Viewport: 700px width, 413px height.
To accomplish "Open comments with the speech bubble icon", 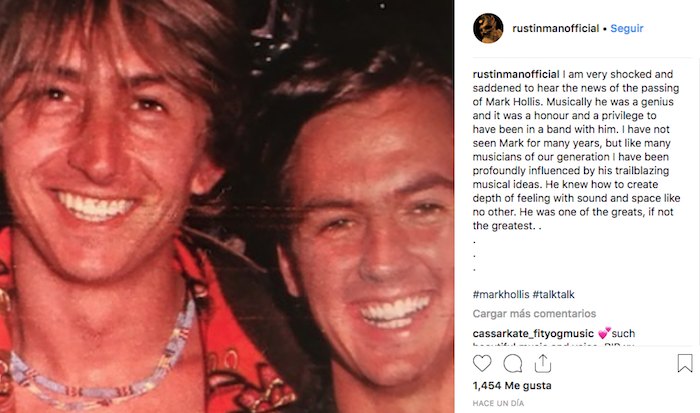I will pos(512,363).
